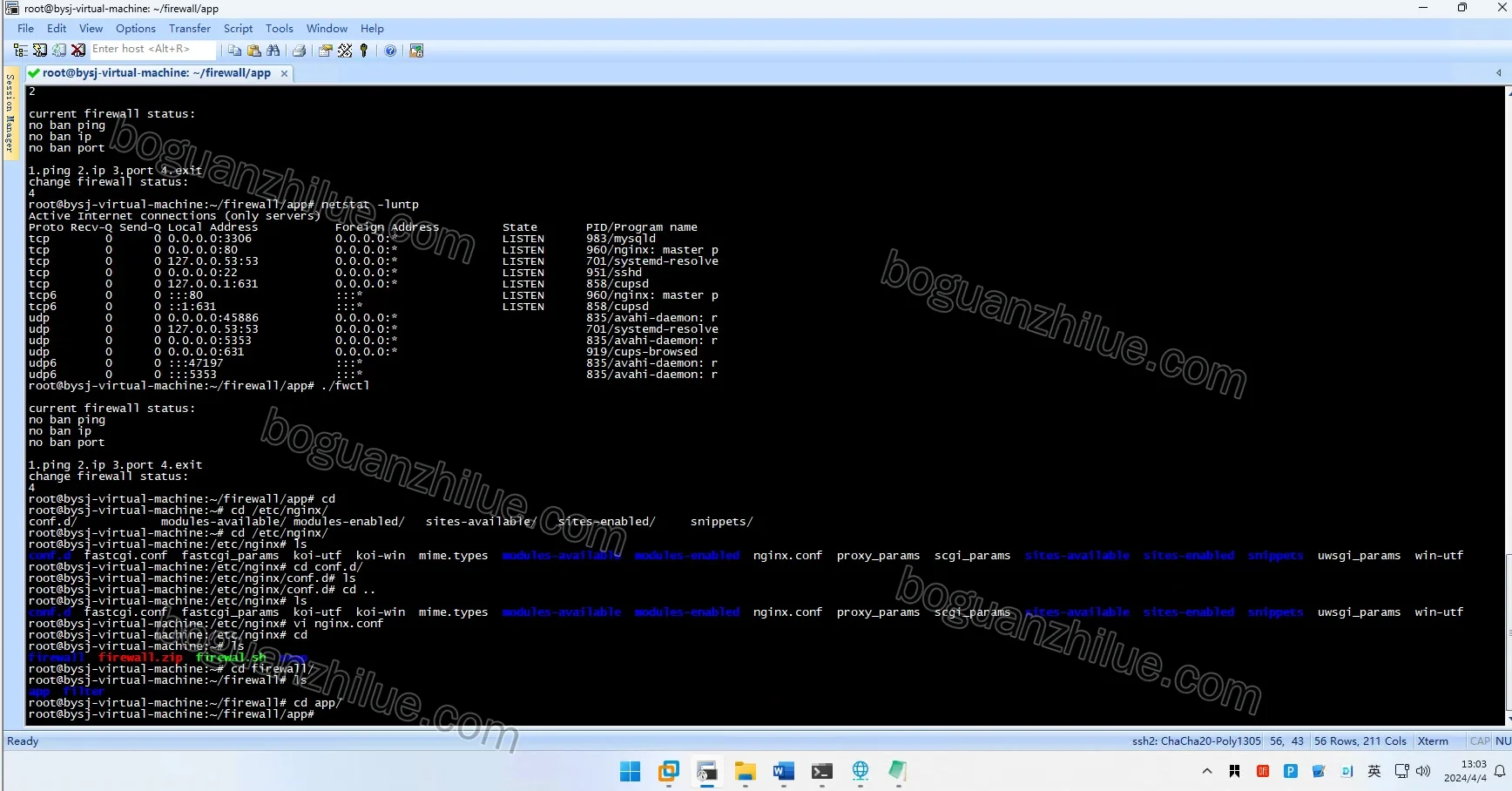
Task: Click the Reconnect session toolbar icon
Action: point(59,51)
